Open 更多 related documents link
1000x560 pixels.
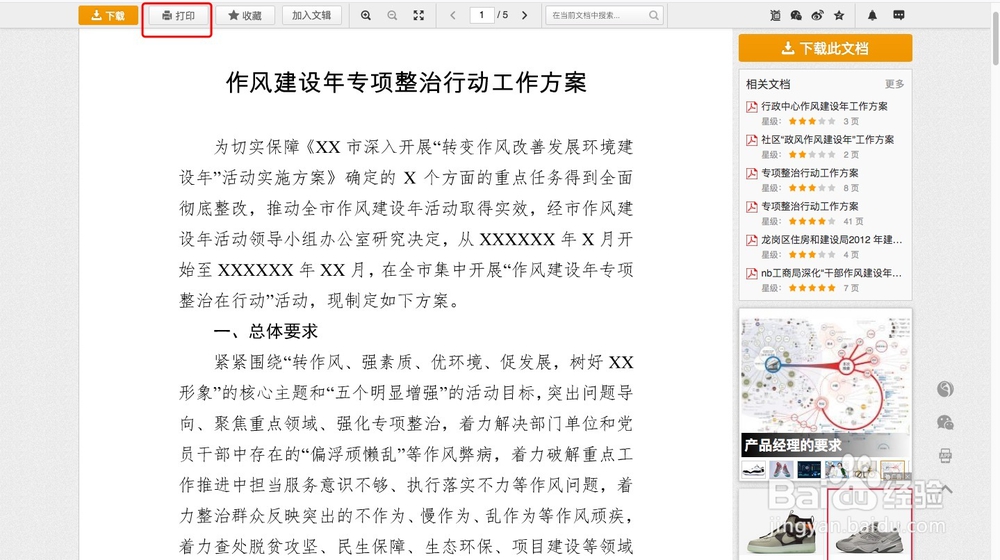pos(894,84)
